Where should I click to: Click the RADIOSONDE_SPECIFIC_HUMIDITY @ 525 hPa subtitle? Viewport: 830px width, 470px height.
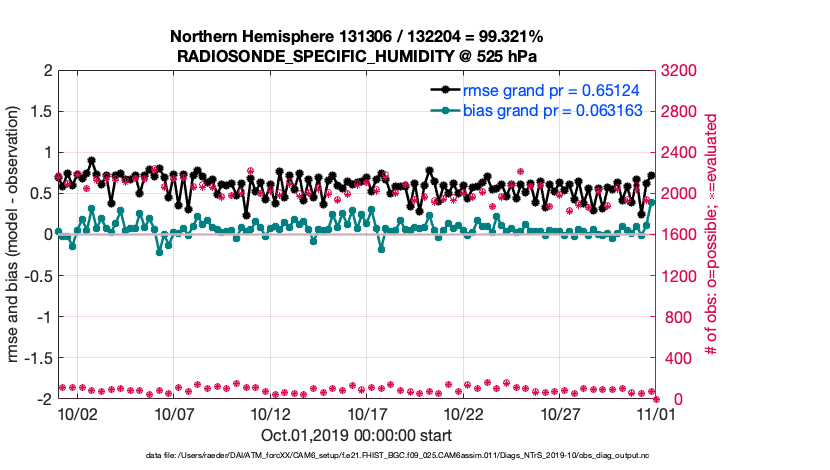(x=357, y=56)
